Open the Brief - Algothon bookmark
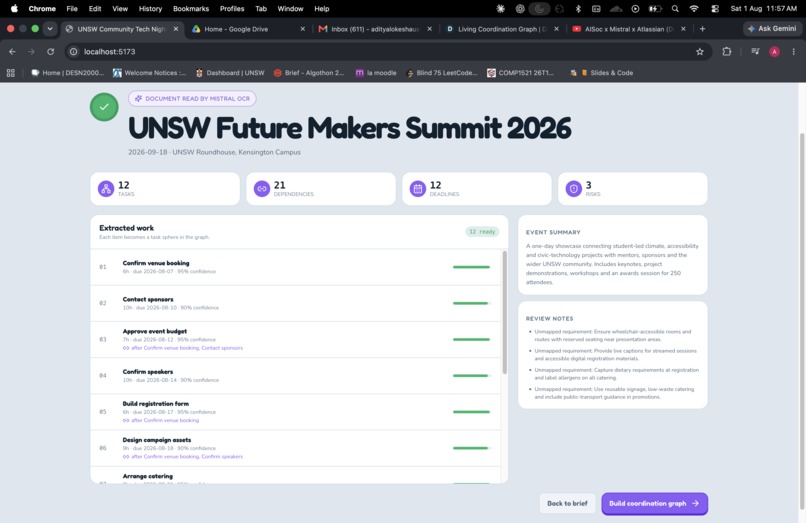This screenshot has width=806, height=523. (x=309, y=73)
